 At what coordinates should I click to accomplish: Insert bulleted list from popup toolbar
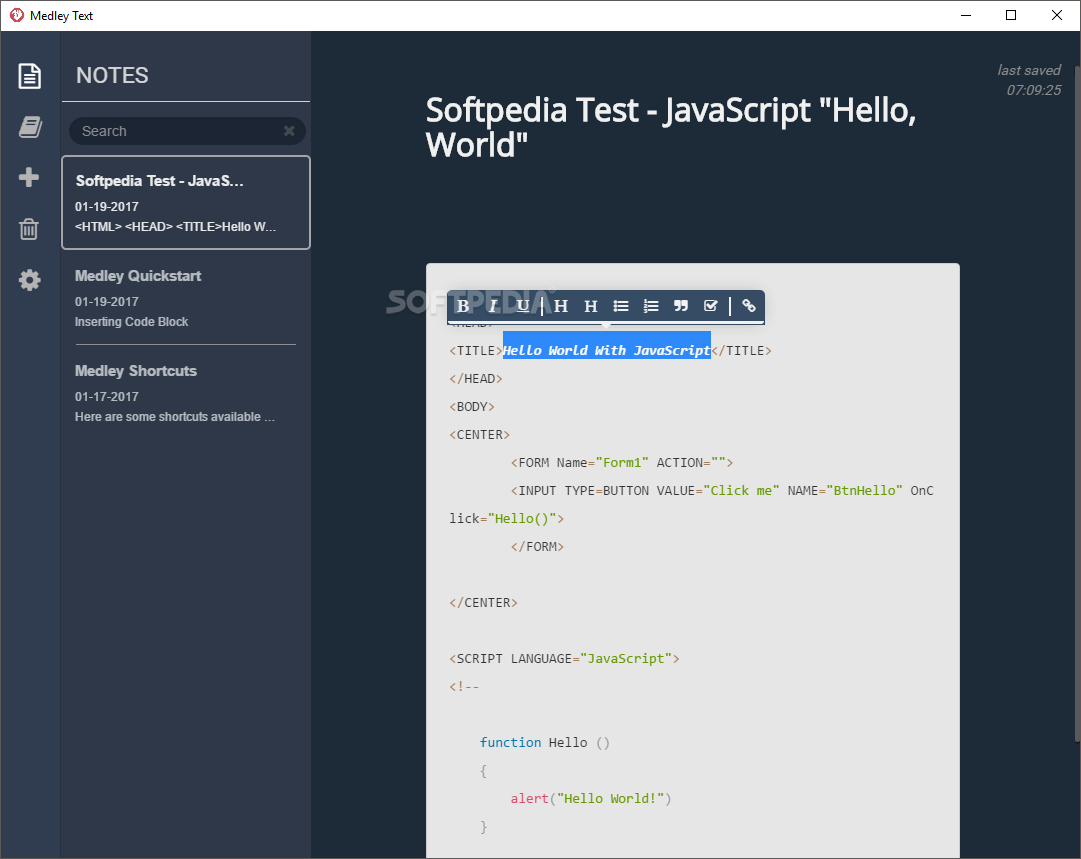[x=620, y=306]
